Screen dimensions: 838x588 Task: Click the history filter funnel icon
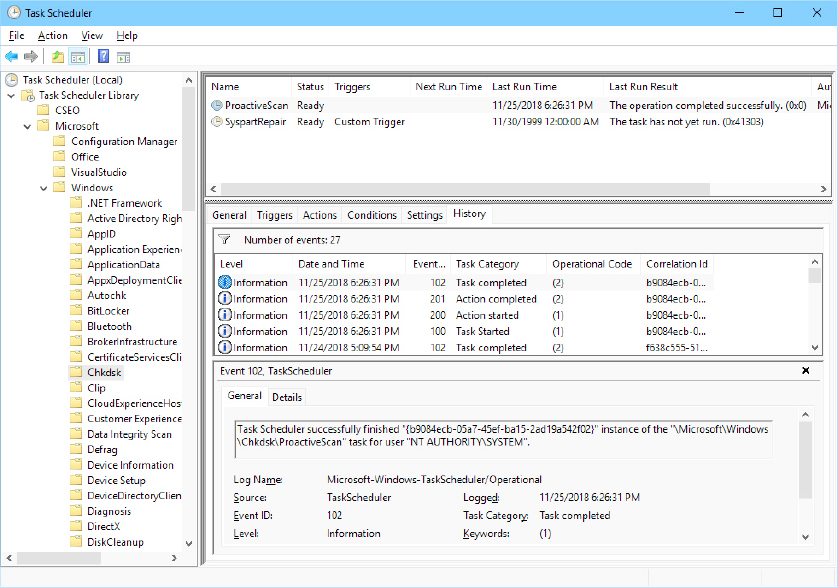coord(224,240)
